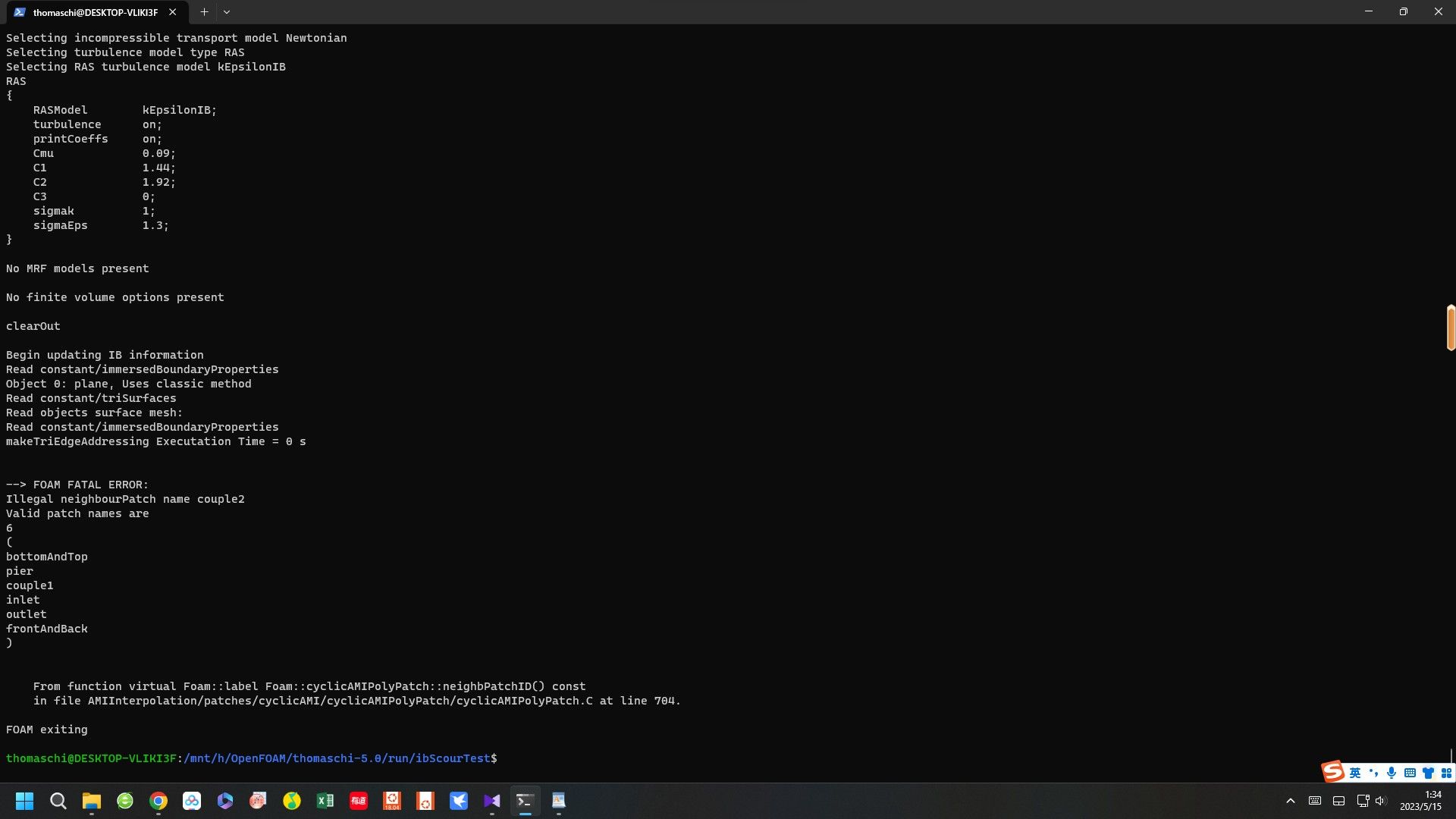This screenshot has width=1456, height=819.
Task: Open File Explorer from taskbar
Action: click(92, 801)
